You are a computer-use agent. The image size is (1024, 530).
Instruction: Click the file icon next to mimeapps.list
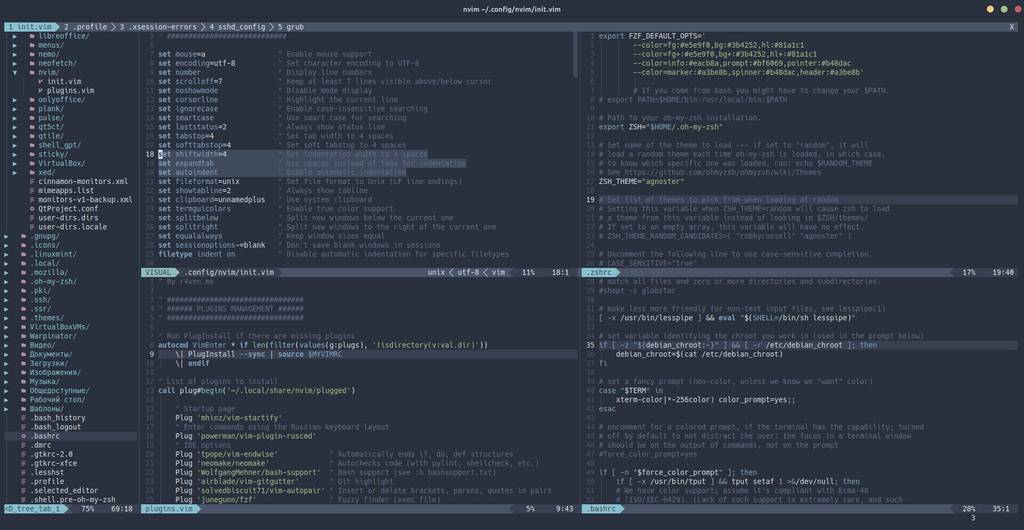coord(31,190)
